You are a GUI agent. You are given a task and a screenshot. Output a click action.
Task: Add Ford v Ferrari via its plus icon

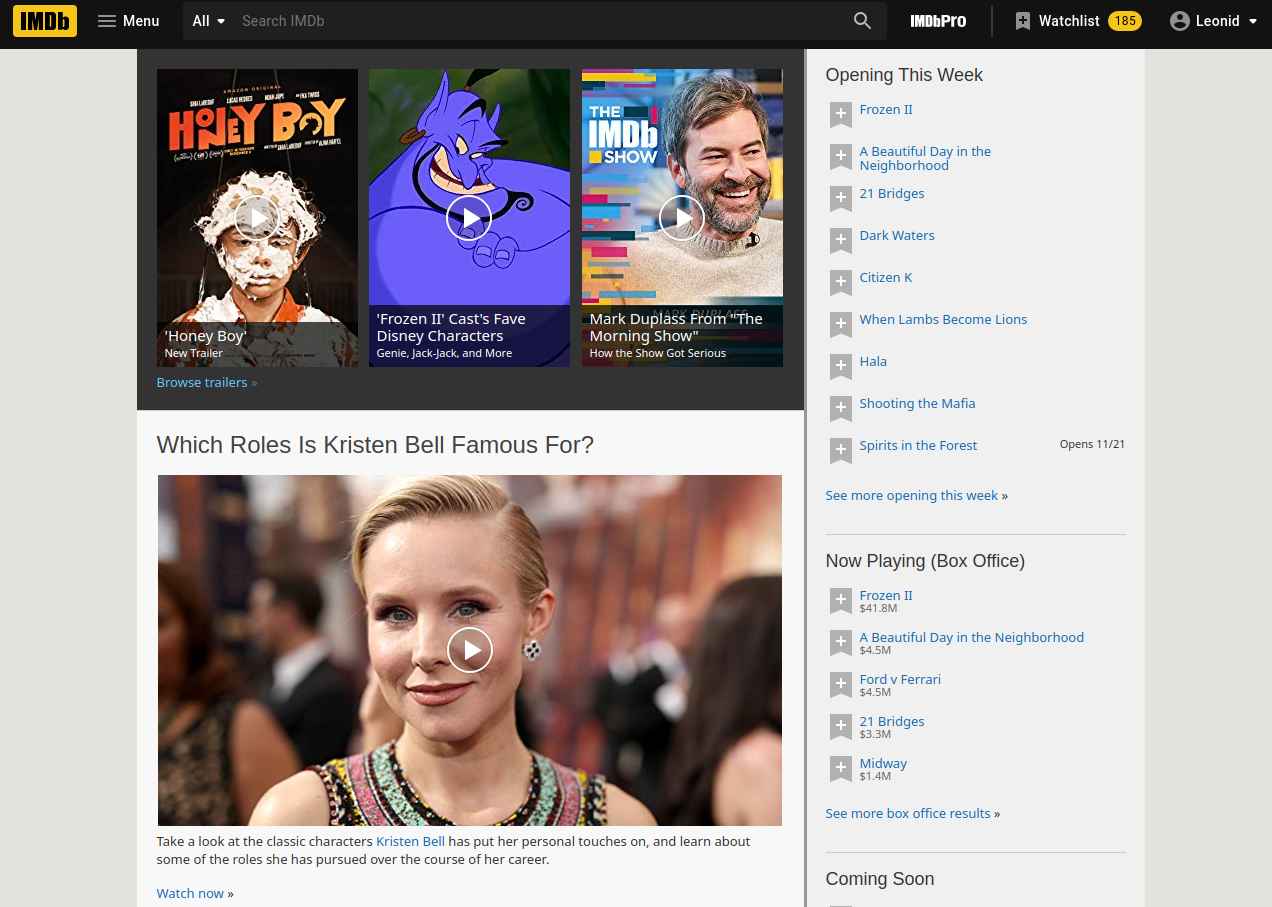pos(840,685)
